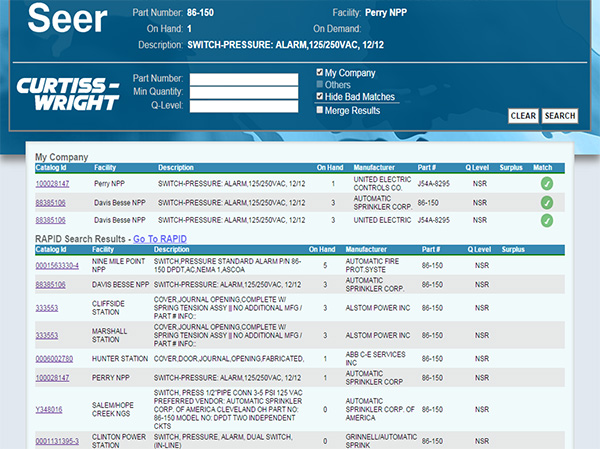Screen dimensions: 600x449
Task: Click Facility header in My Company table
Action: tap(105, 168)
